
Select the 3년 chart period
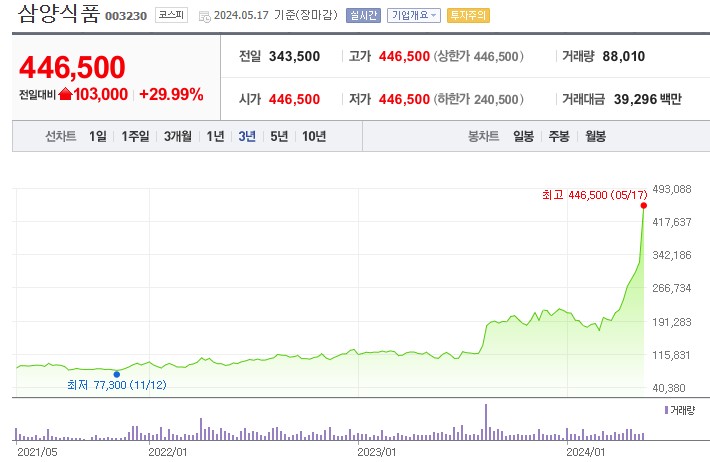pos(247,136)
